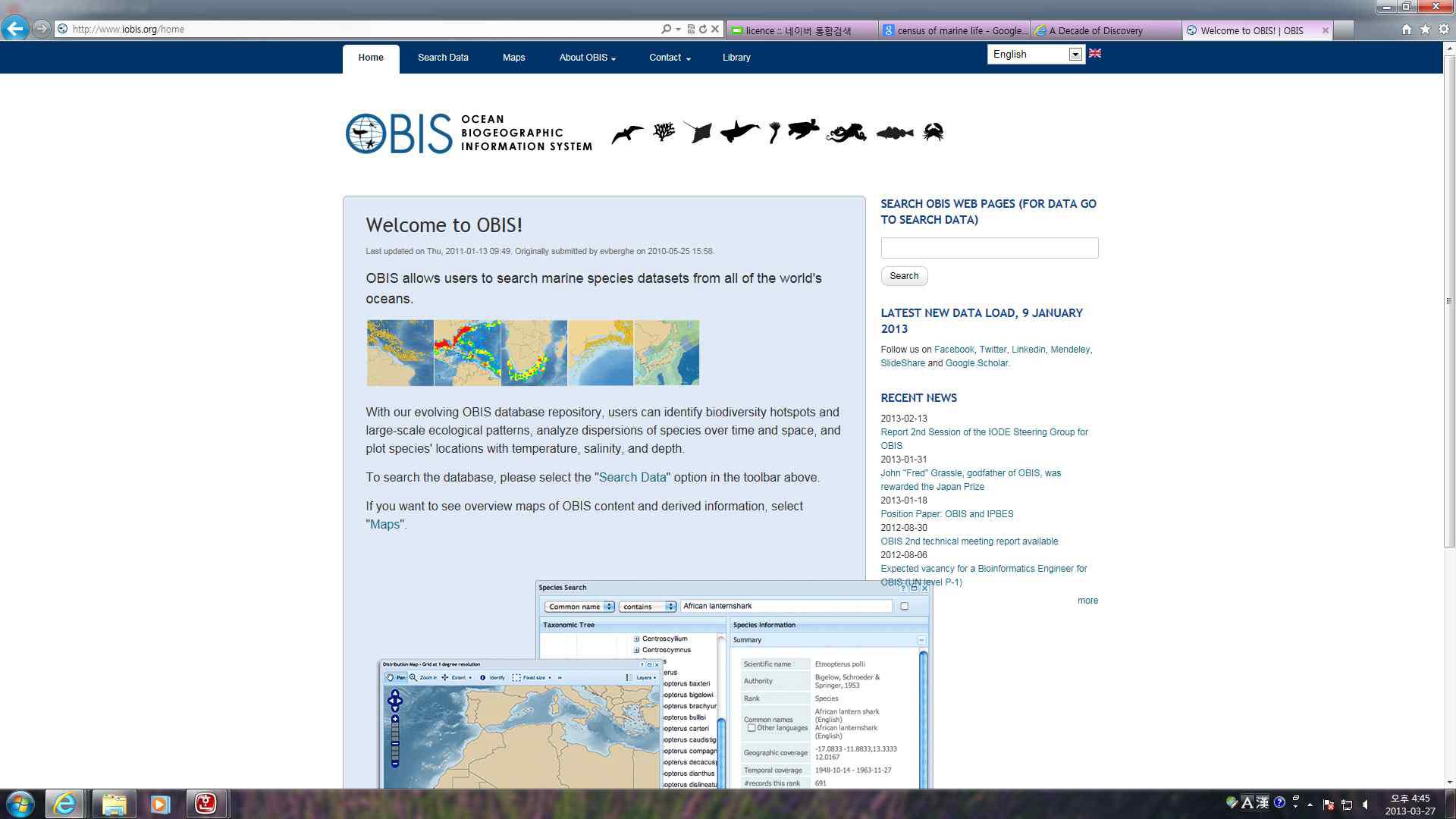Click the Library menu item
This screenshot has height=819, width=1456.
click(737, 57)
